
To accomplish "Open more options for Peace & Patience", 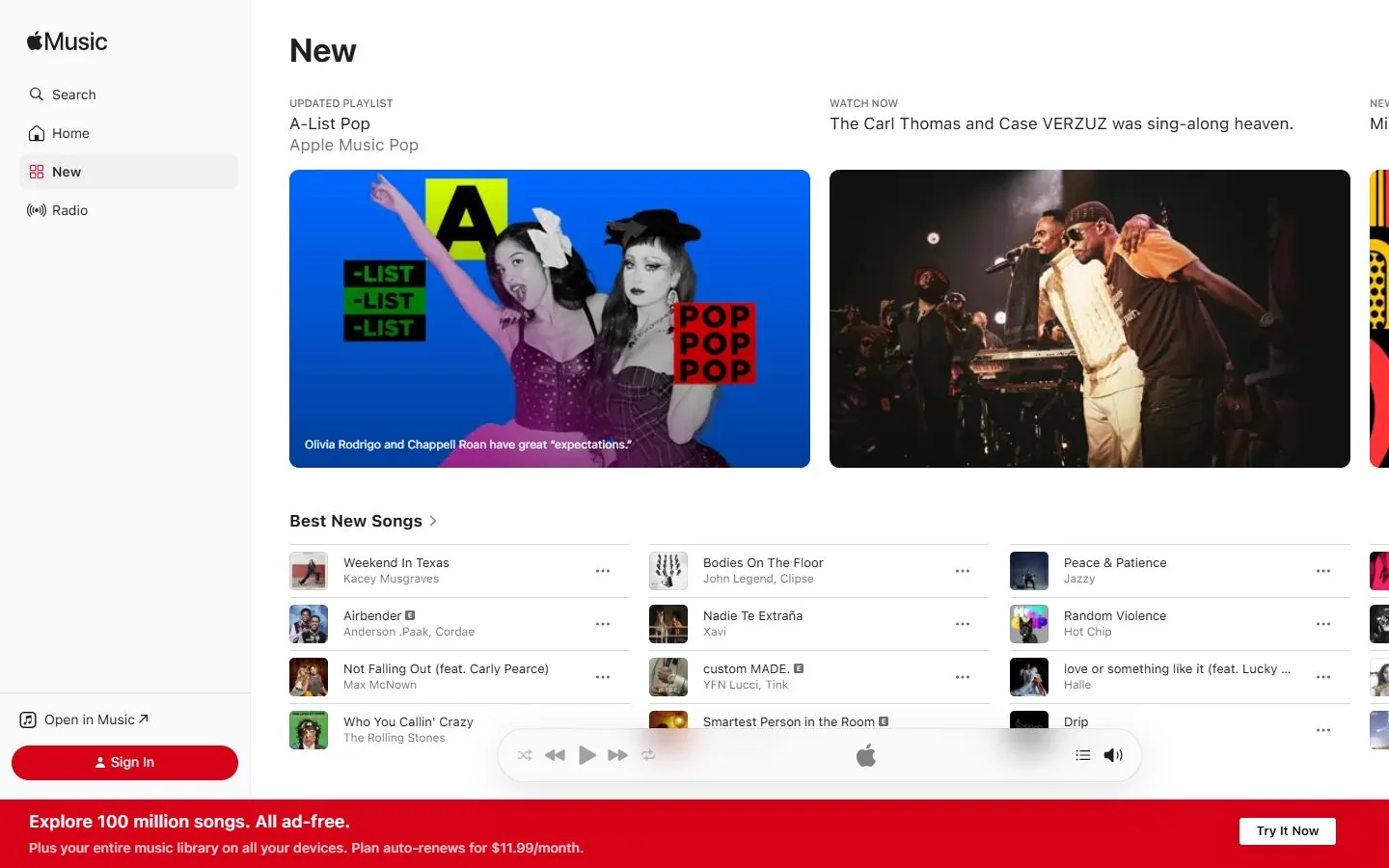I will tap(1323, 571).
